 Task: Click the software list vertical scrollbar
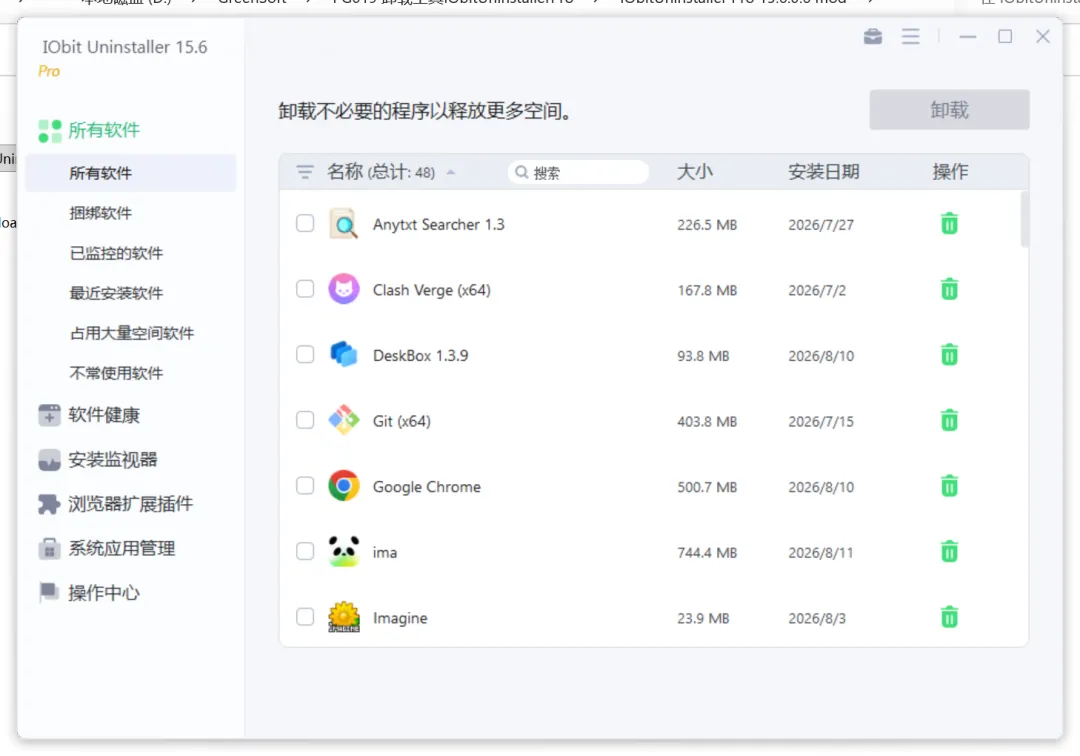1024,219
